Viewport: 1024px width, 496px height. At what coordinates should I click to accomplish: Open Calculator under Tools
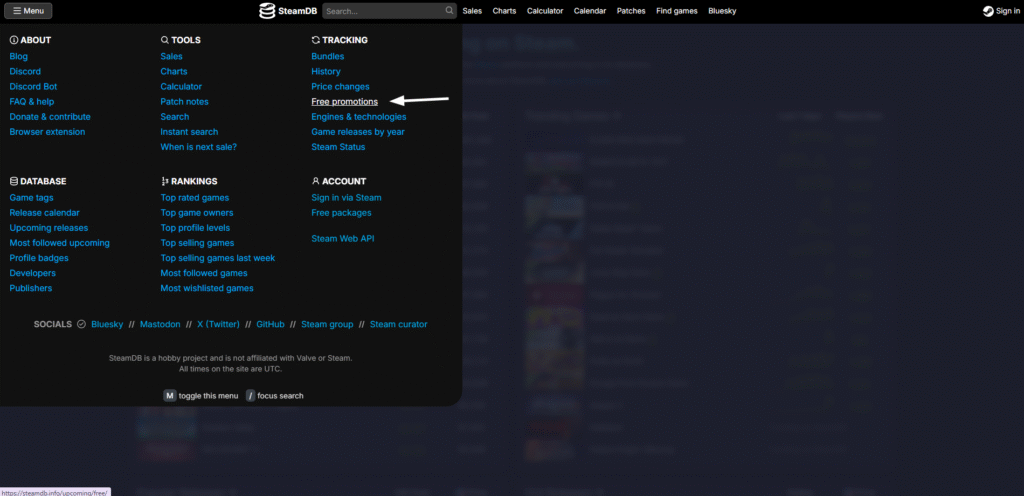(x=181, y=87)
